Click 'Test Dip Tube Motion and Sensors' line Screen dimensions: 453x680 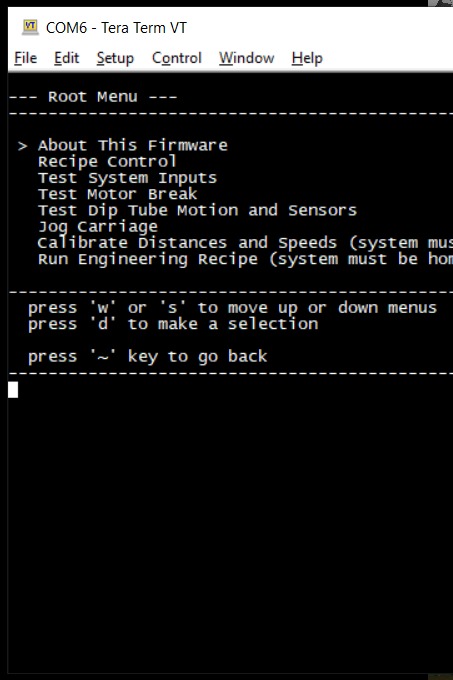(x=197, y=211)
